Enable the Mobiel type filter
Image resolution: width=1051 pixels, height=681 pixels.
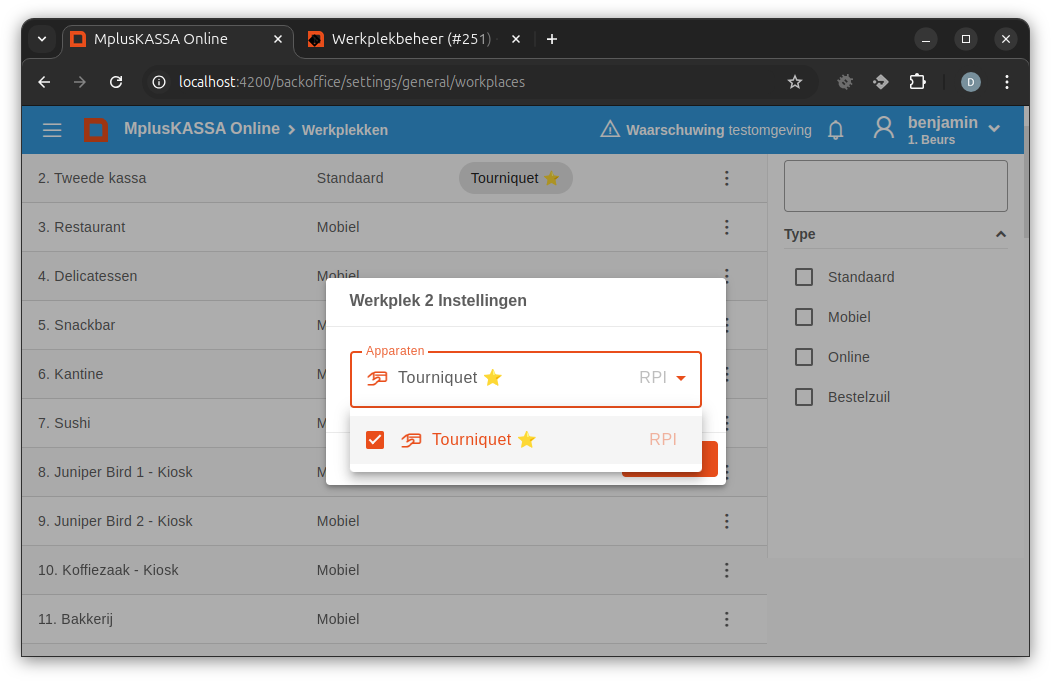click(x=804, y=317)
